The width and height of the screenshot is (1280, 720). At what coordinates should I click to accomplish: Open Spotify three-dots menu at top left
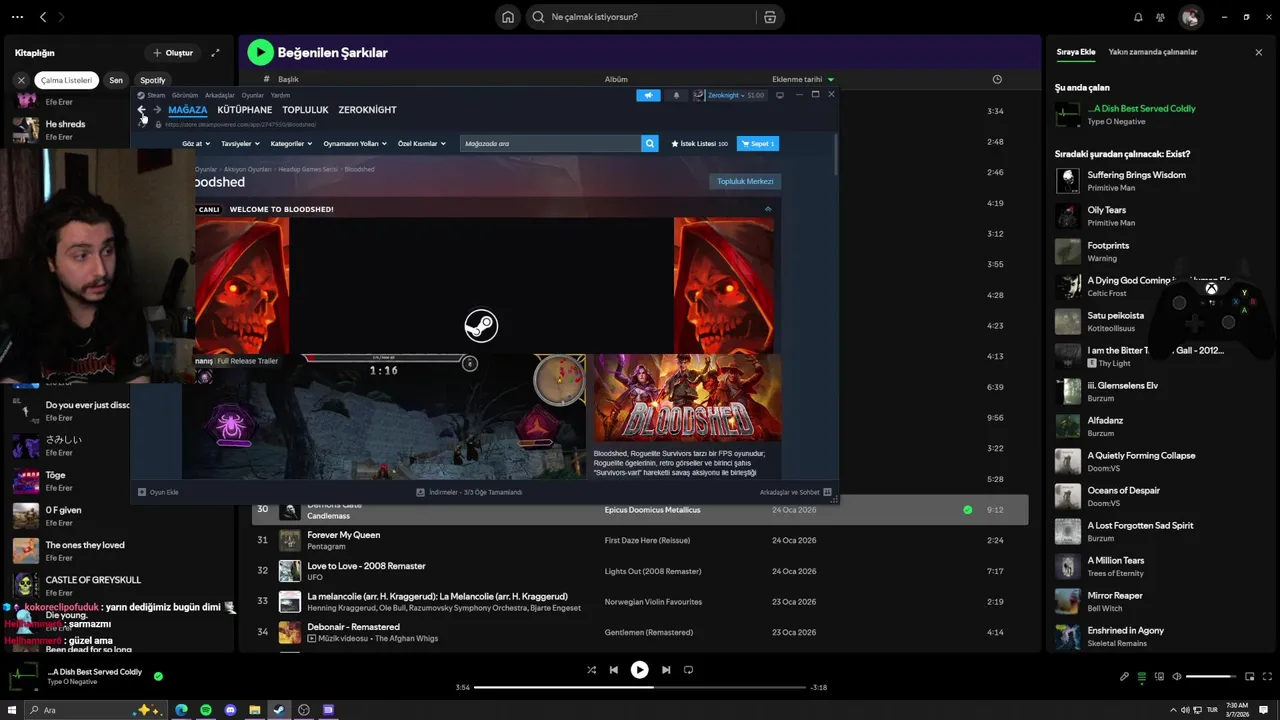(x=17, y=17)
